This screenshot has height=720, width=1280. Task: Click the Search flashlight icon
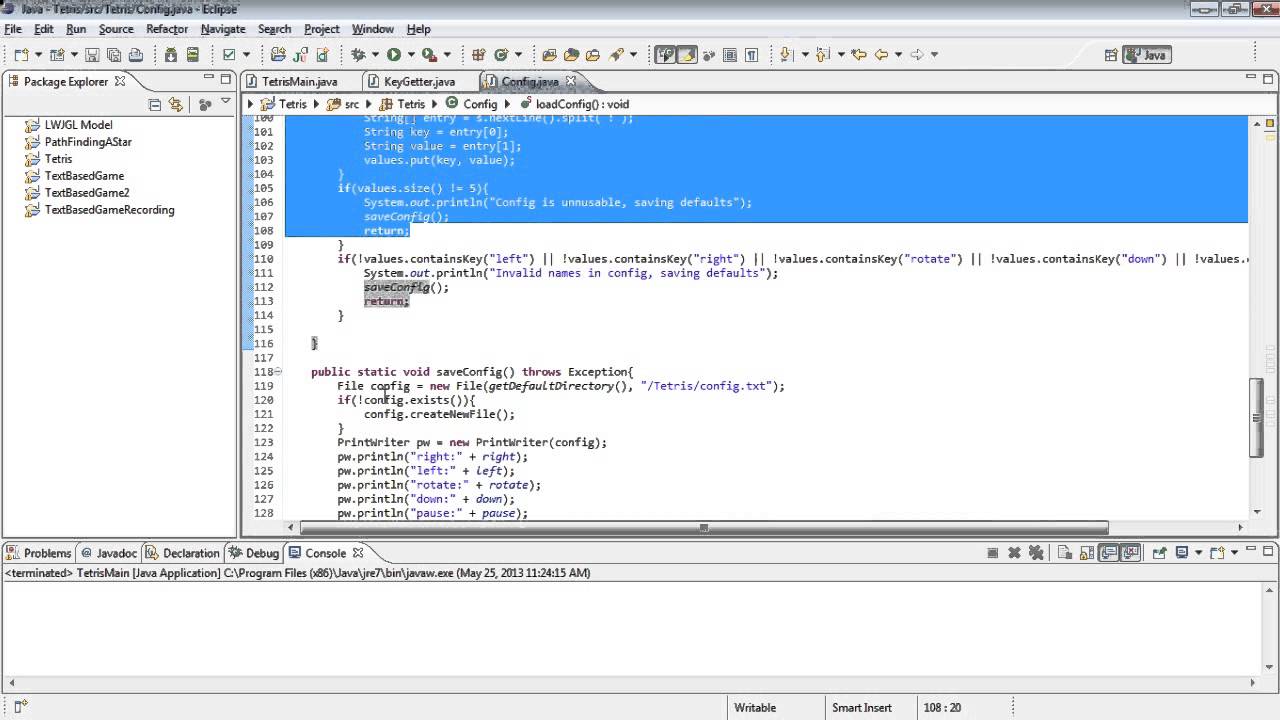(x=616, y=55)
